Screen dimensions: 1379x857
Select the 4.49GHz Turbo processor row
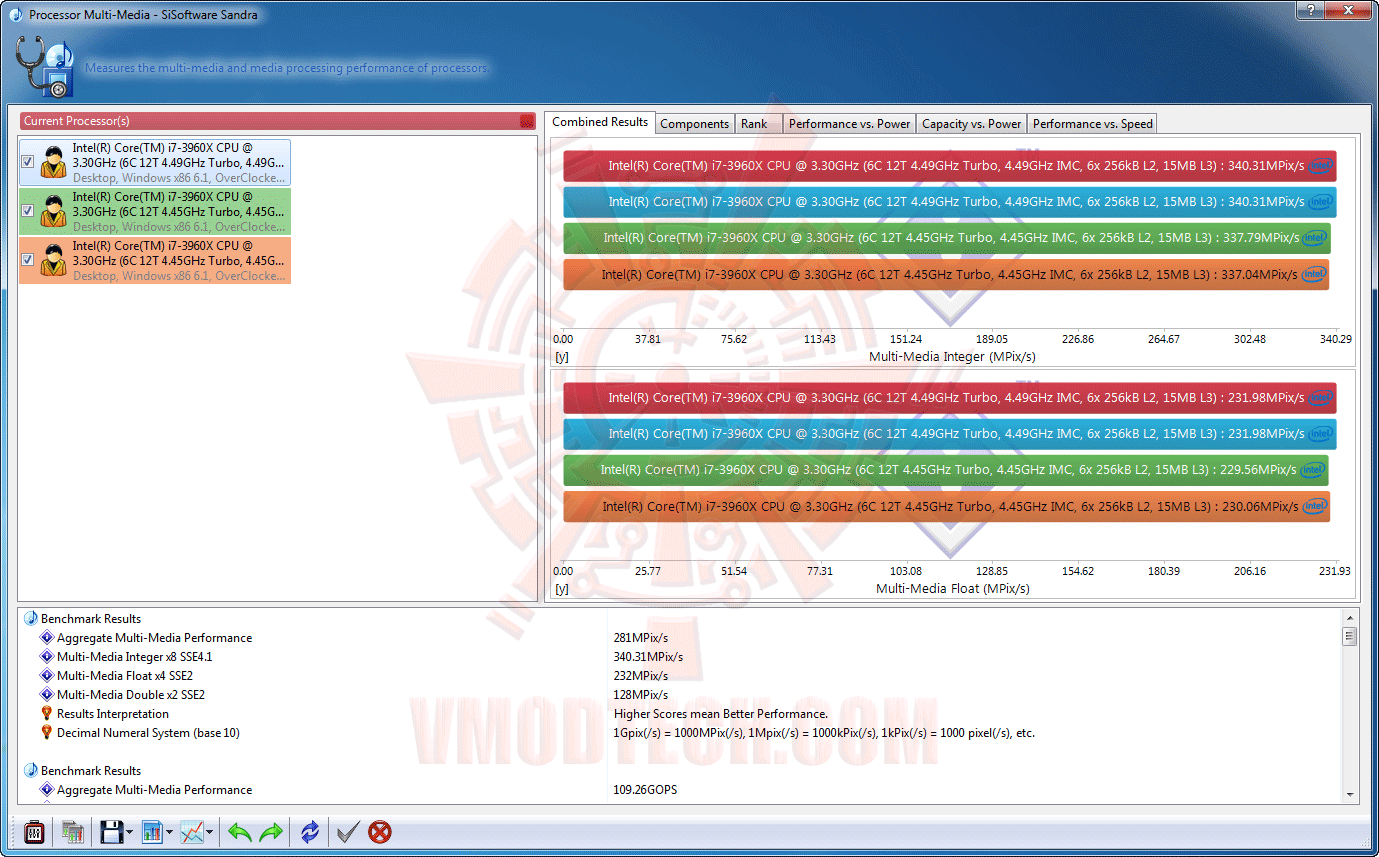point(155,162)
